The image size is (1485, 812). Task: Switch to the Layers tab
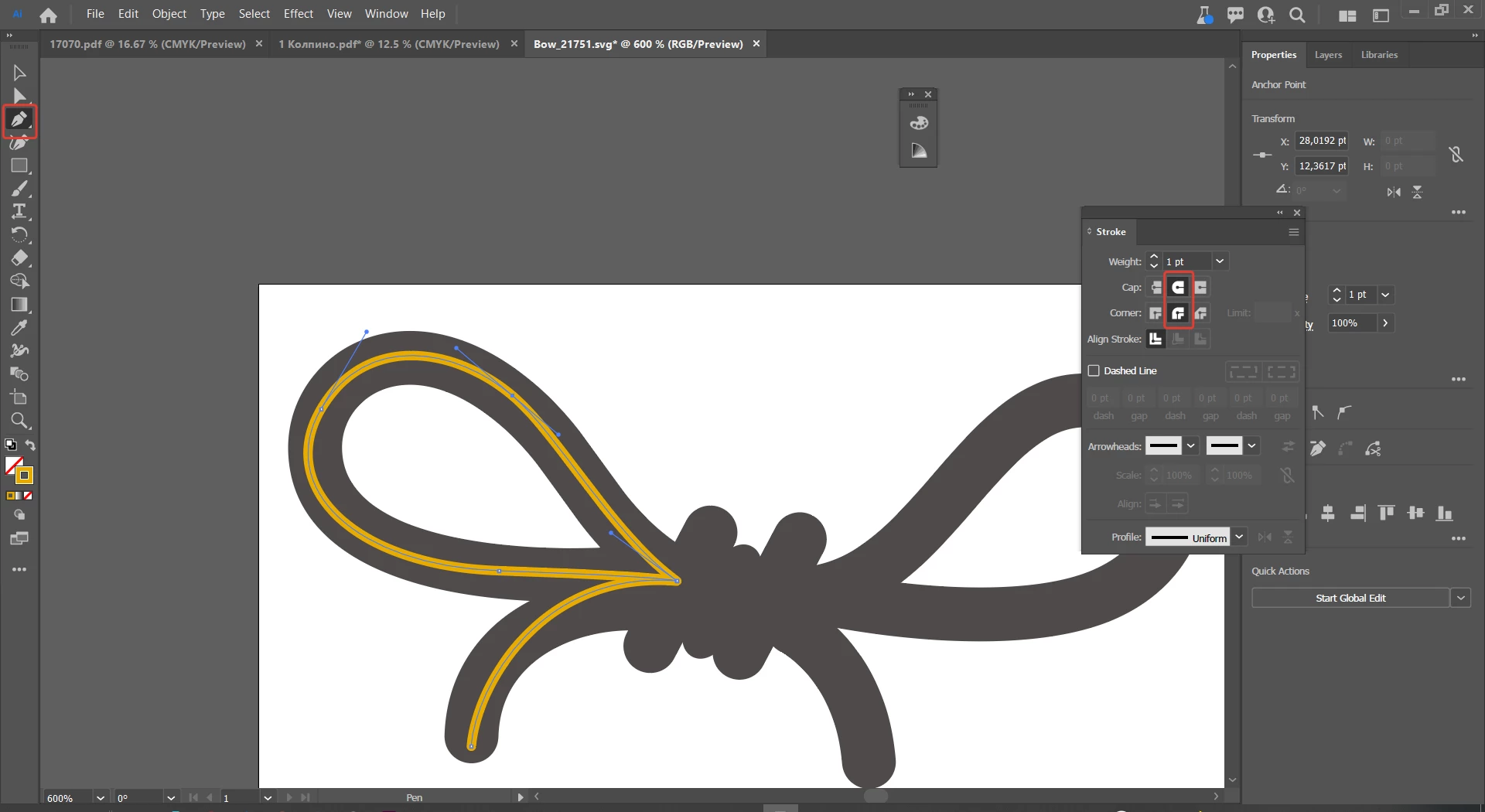(1328, 55)
